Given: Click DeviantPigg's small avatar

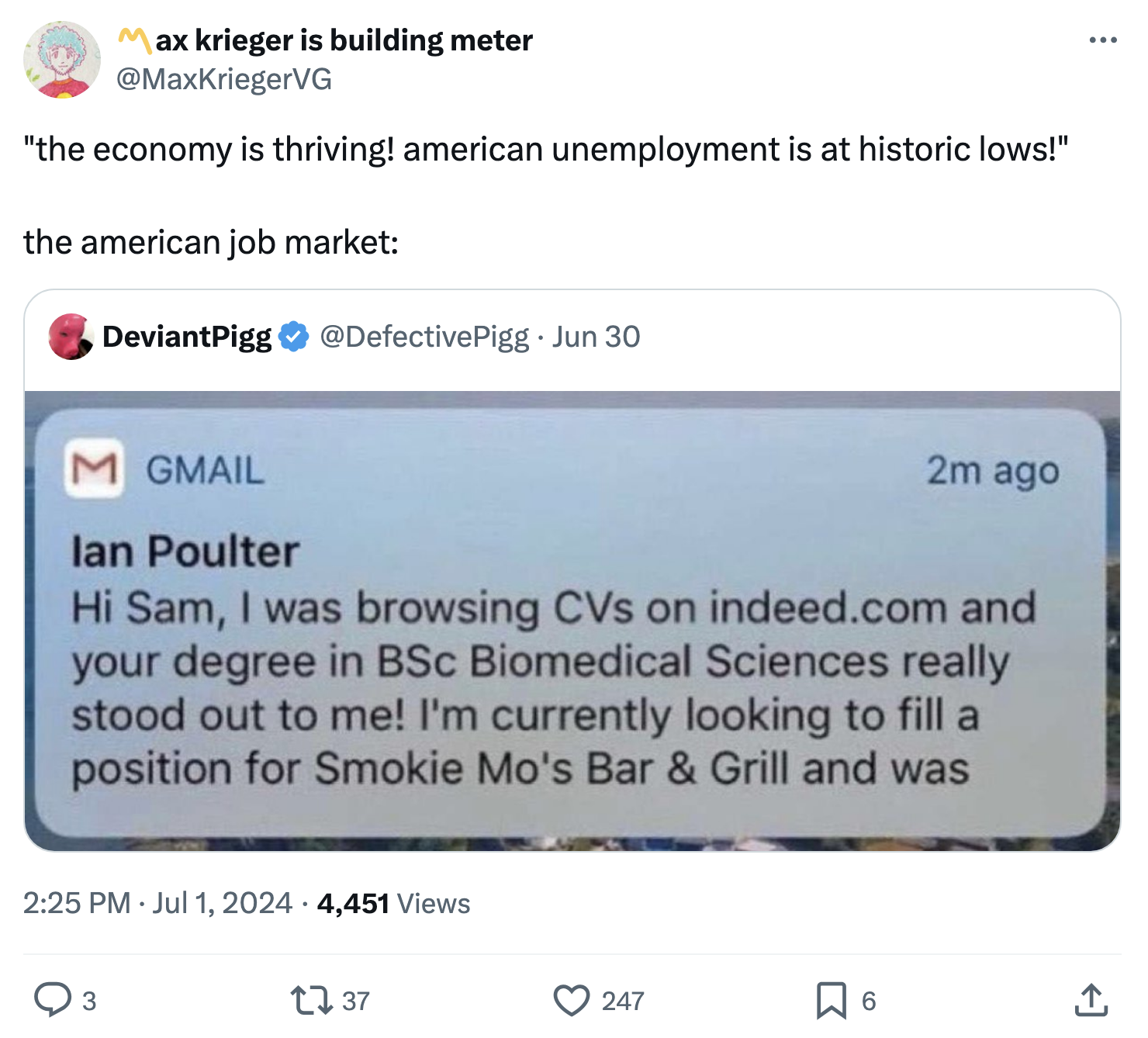Looking at the screenshot, I should (71, 337).
